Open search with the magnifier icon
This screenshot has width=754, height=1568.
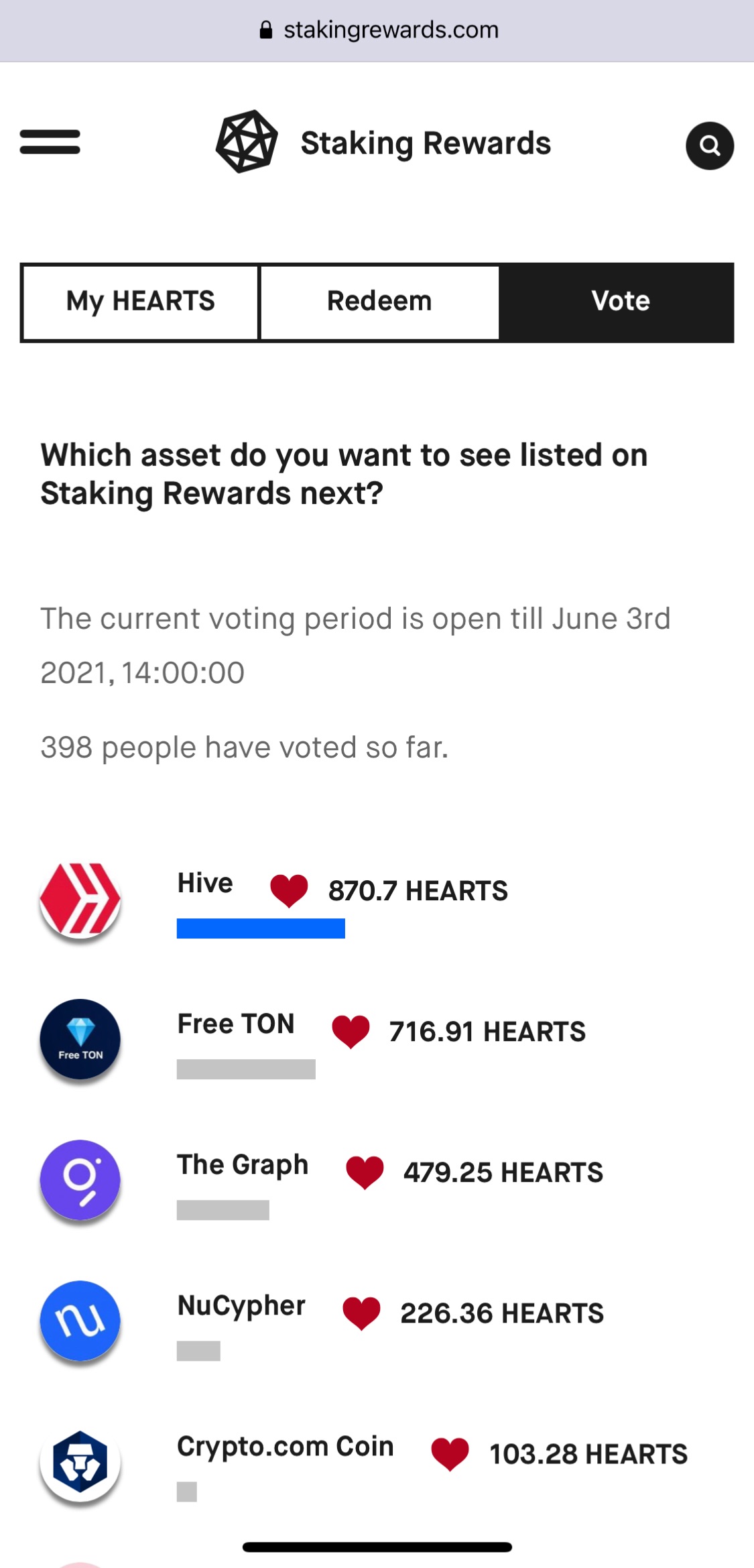coord(710,145)
